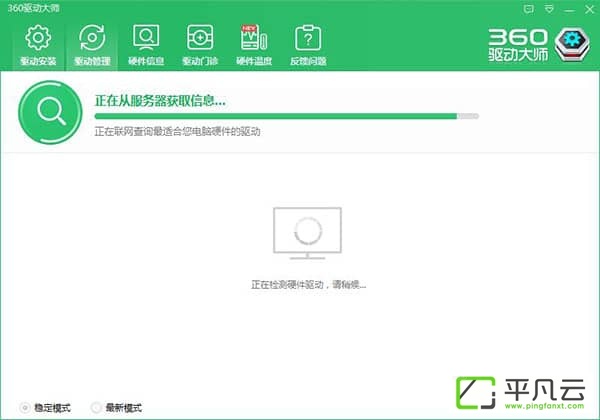Close the 360驱动大师 window
The image size is (600, 420).
(590, 9)
